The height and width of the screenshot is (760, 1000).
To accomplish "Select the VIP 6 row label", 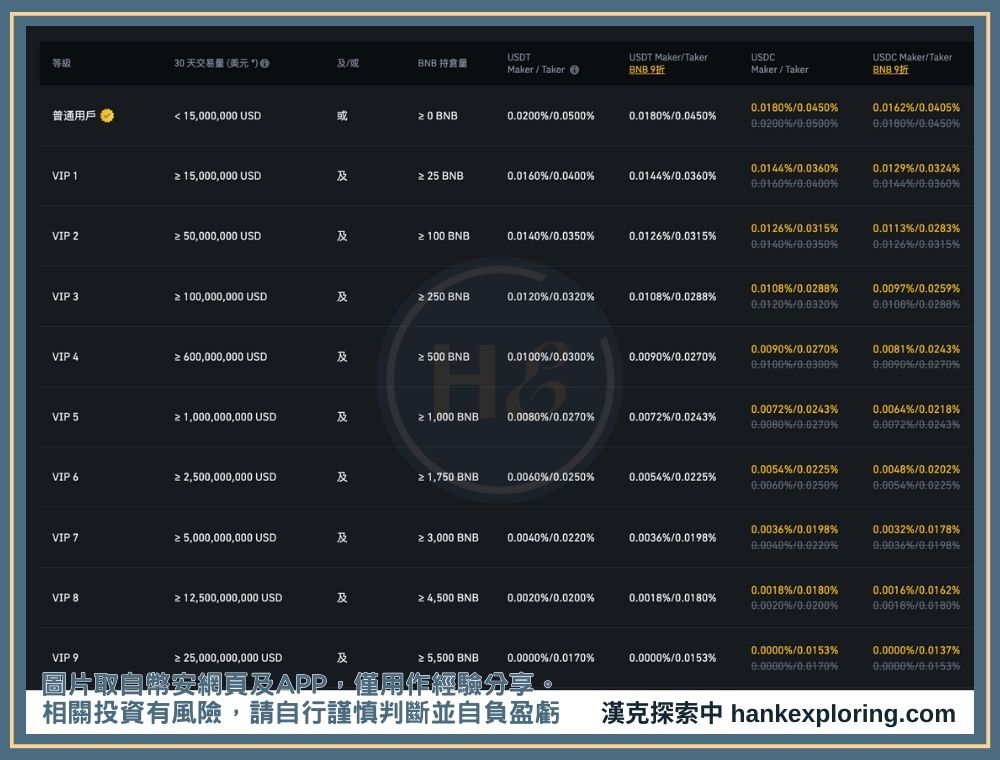I will pyautogui.click(x=65, y=477).
